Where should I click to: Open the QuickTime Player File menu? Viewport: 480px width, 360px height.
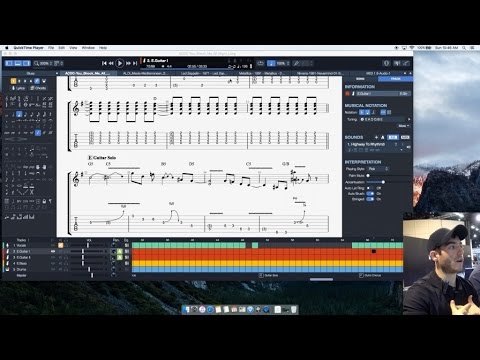[x=51, y=48]
